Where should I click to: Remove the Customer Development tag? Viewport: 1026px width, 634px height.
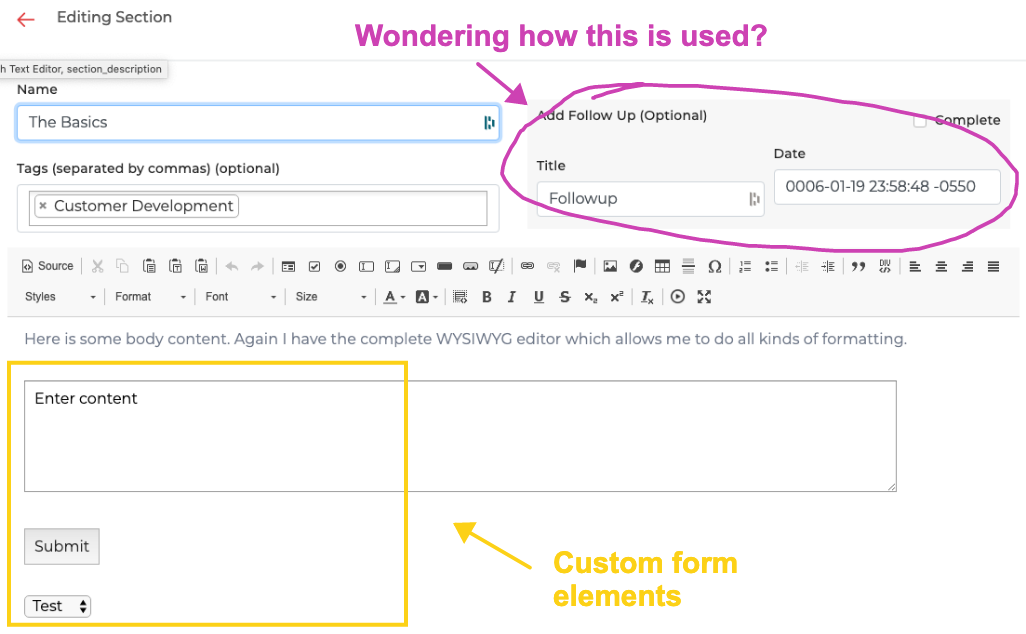pyautogui.click(x=43, y=205)
